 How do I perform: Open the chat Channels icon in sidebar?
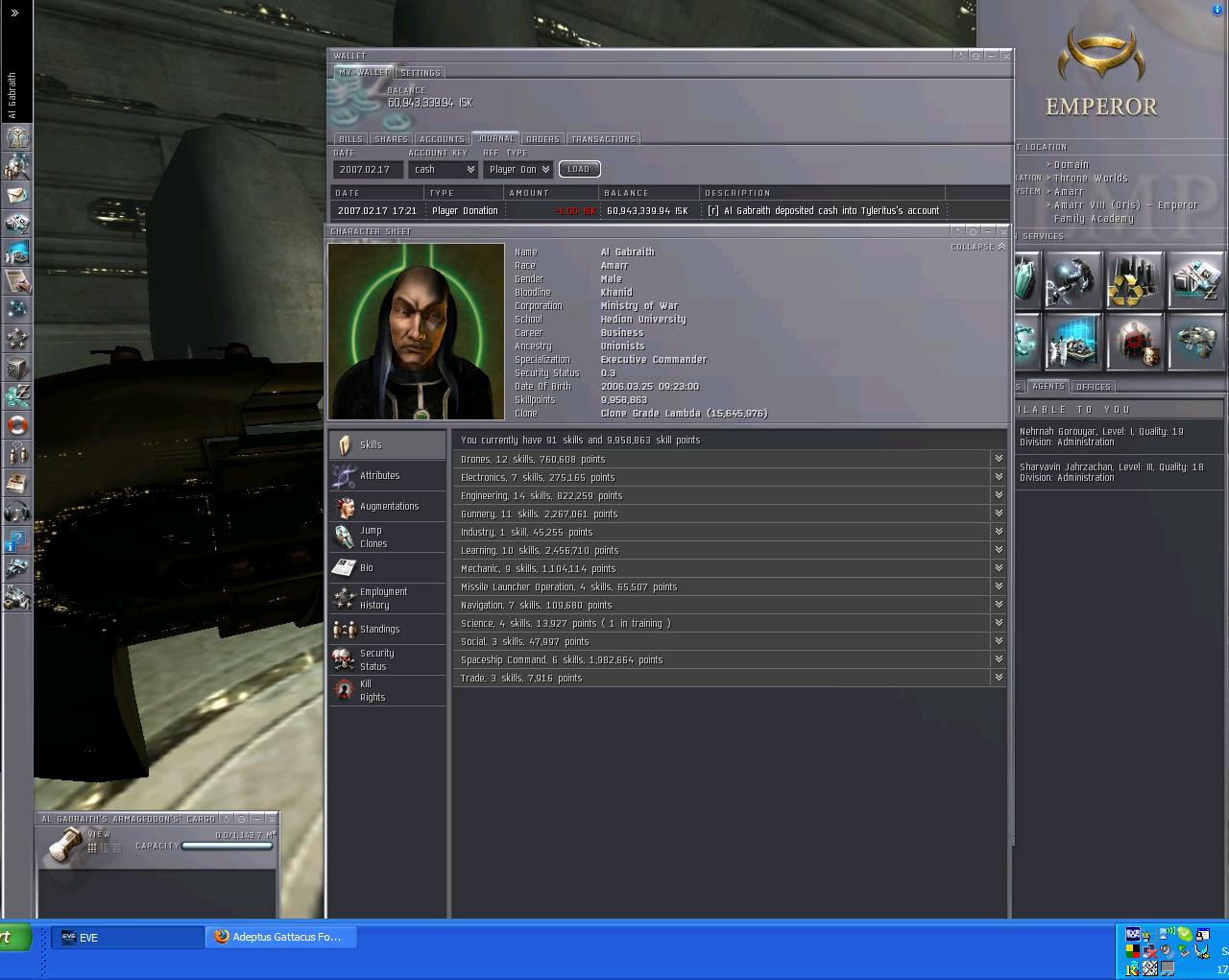[x=17, y=454]
